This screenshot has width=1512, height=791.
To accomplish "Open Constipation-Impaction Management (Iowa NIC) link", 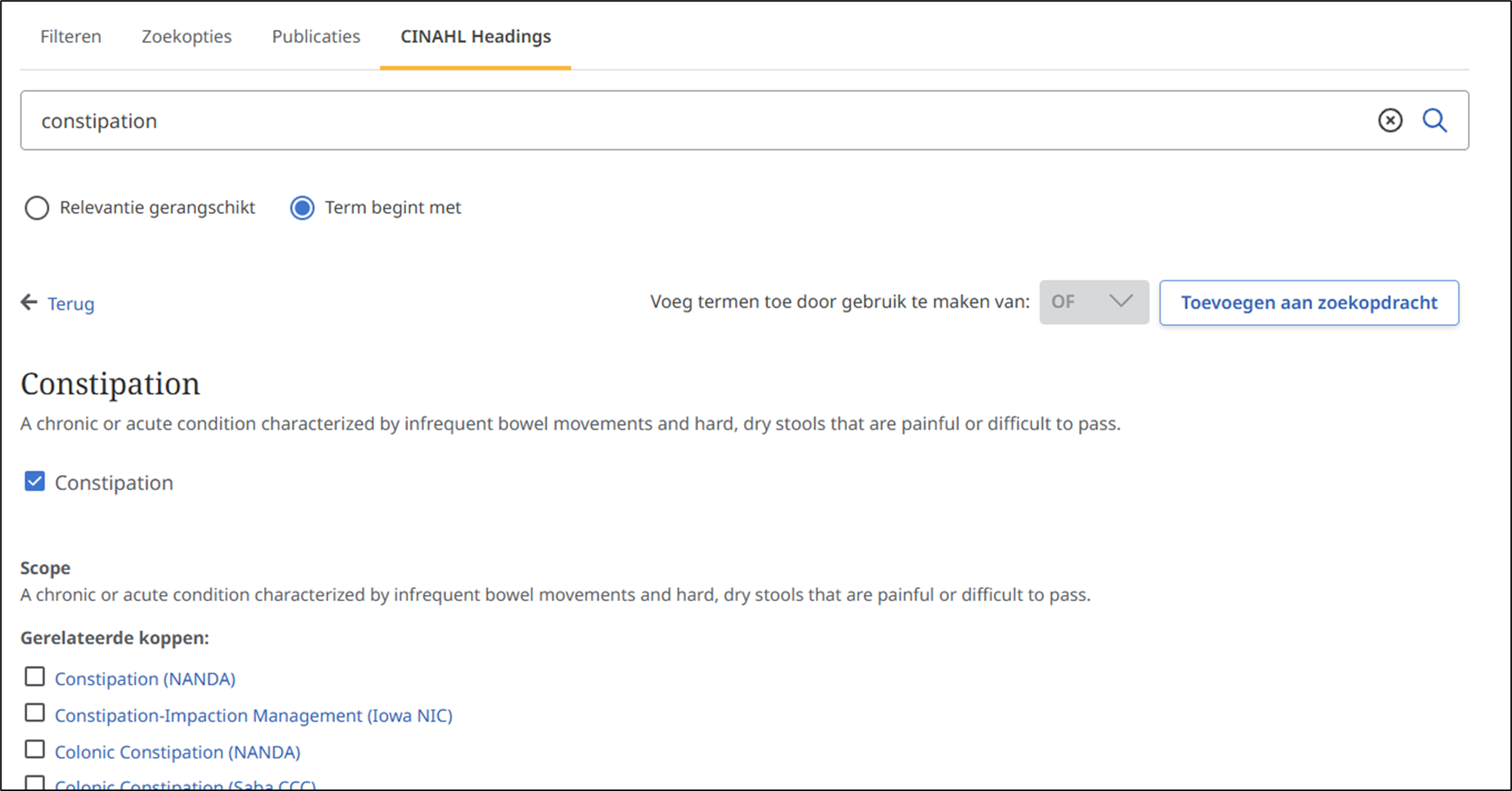I will coord(254,715).
